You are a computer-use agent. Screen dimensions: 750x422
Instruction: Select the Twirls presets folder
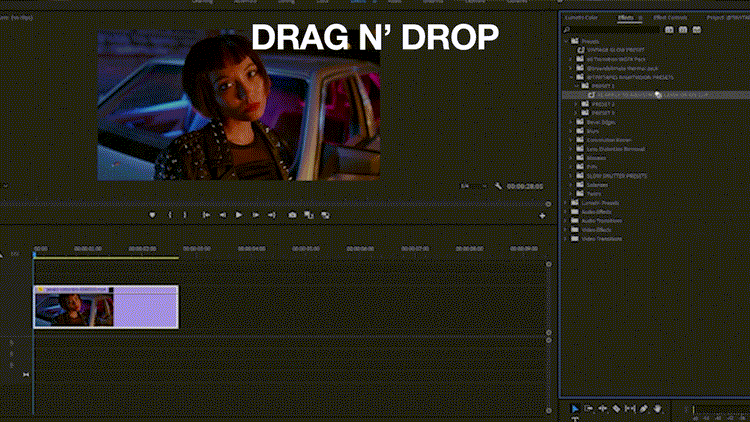click(x=594, y=193)
